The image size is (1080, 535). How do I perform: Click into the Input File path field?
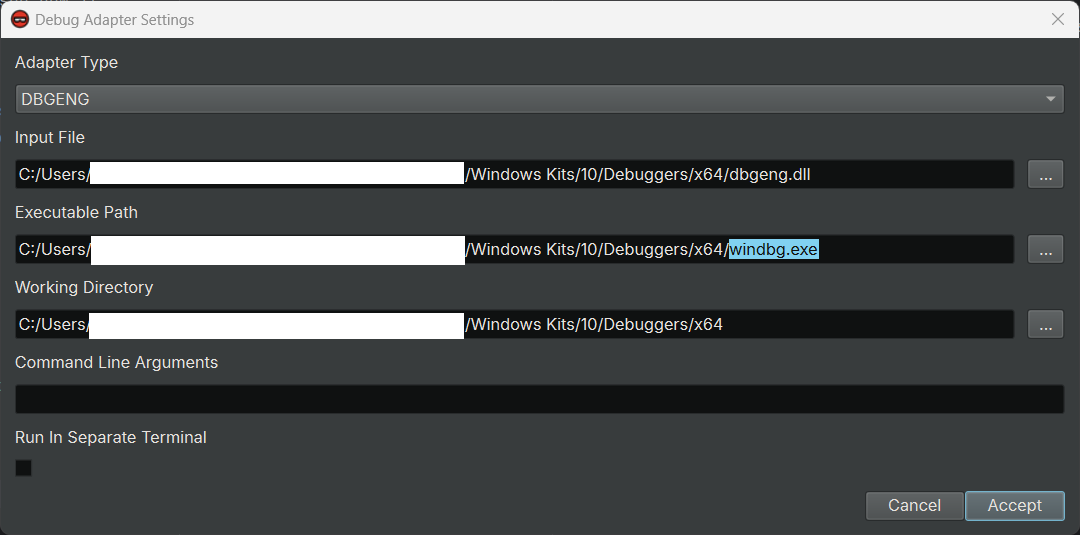[x=514, y=174]
